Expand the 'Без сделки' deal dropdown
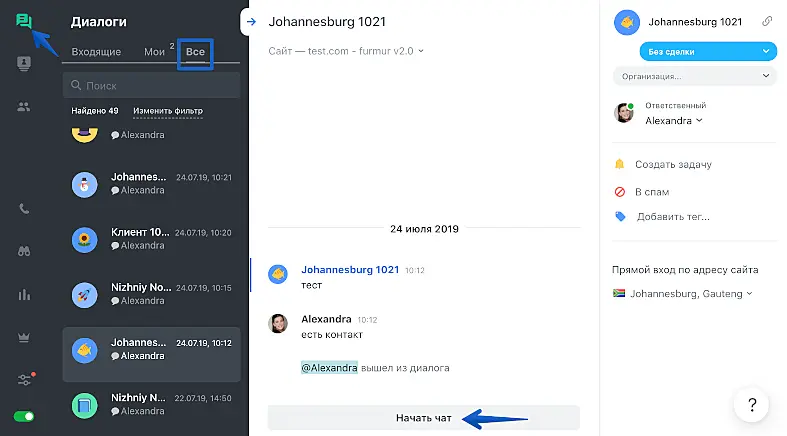The width and height of the screenshot is (787, 436). (707, 51)
